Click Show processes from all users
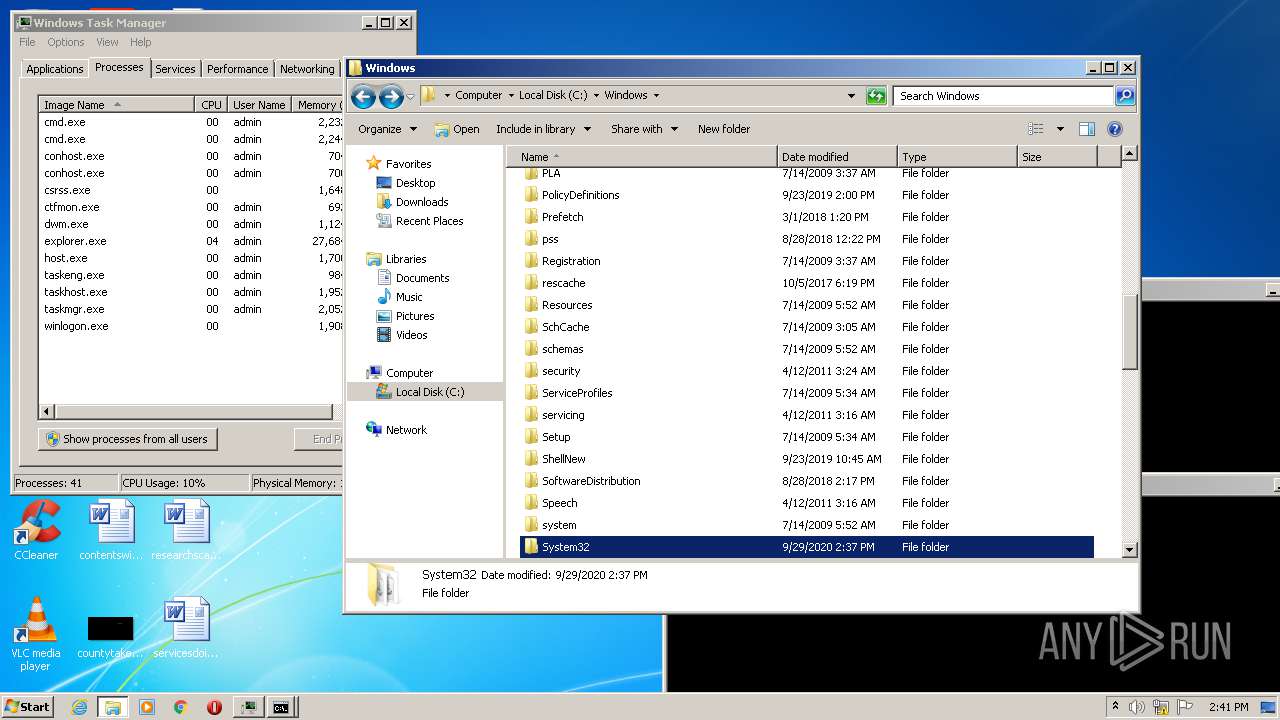 point(127,439)
